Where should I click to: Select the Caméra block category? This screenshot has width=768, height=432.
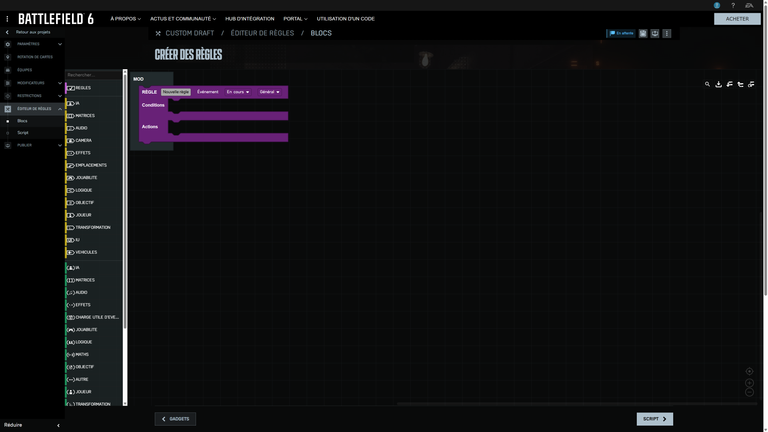[83, 140]
